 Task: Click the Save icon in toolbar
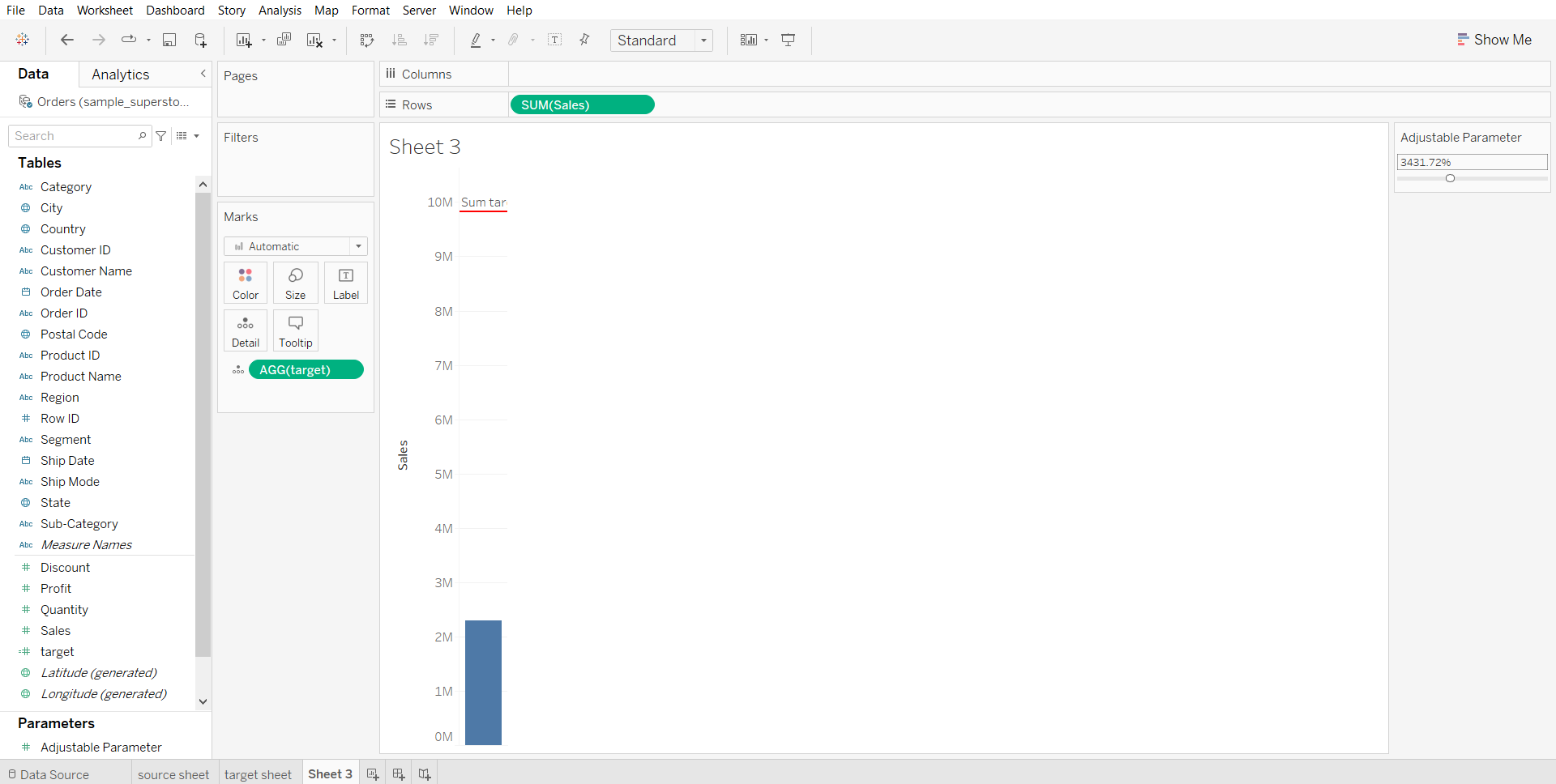coord(169,40)
